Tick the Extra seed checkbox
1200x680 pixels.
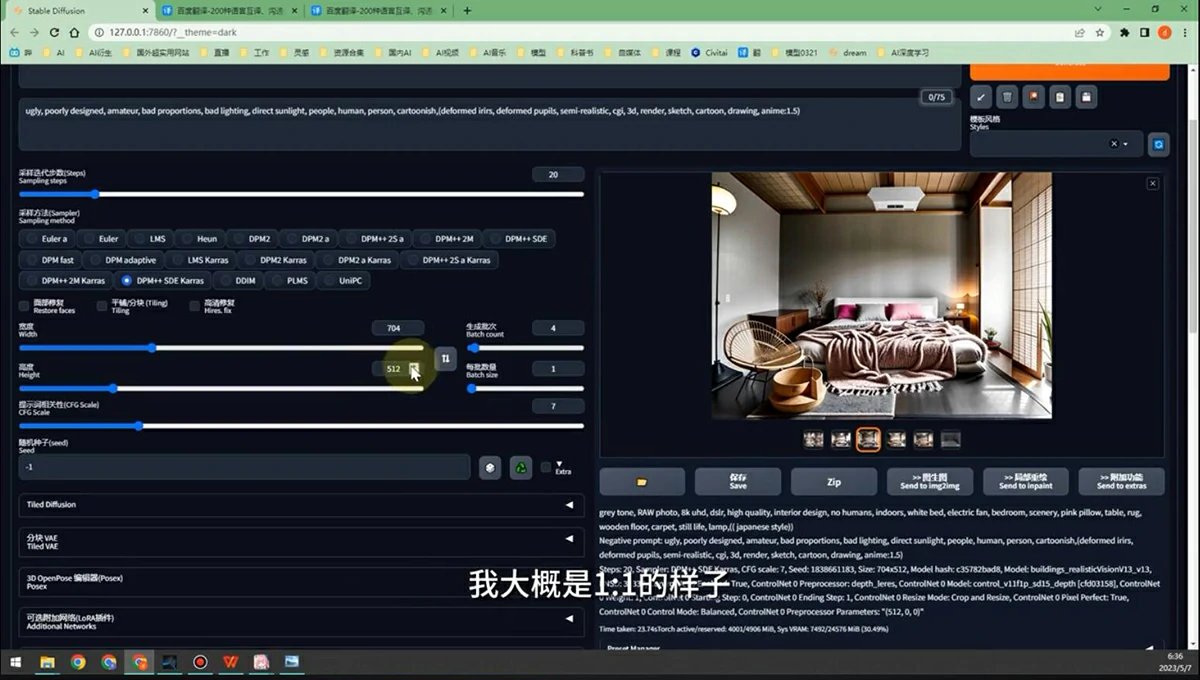pyautogui.click(x=545, y=467)
